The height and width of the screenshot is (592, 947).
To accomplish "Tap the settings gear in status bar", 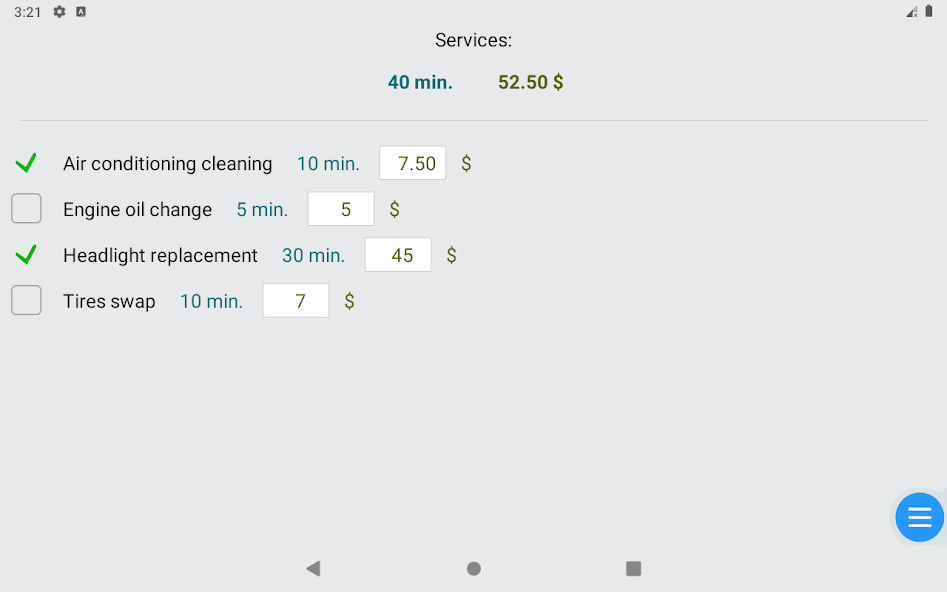I will coord(59,11).
